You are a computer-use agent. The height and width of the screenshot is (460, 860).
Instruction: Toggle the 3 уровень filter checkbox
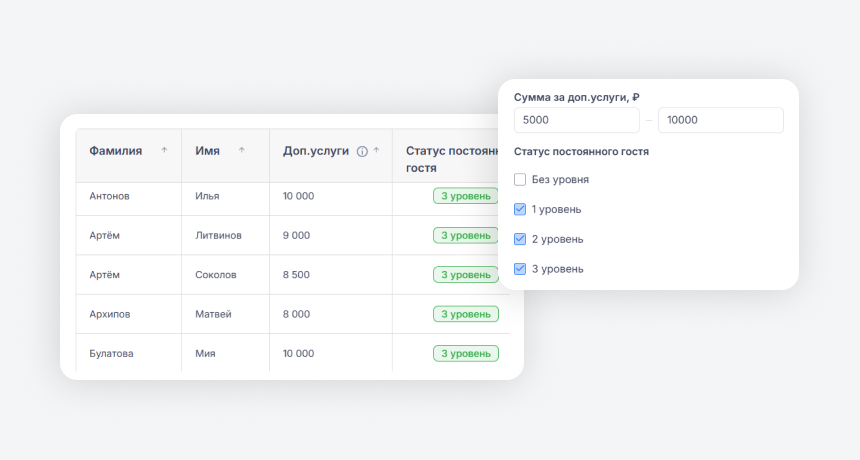click(x=520, y=269)
